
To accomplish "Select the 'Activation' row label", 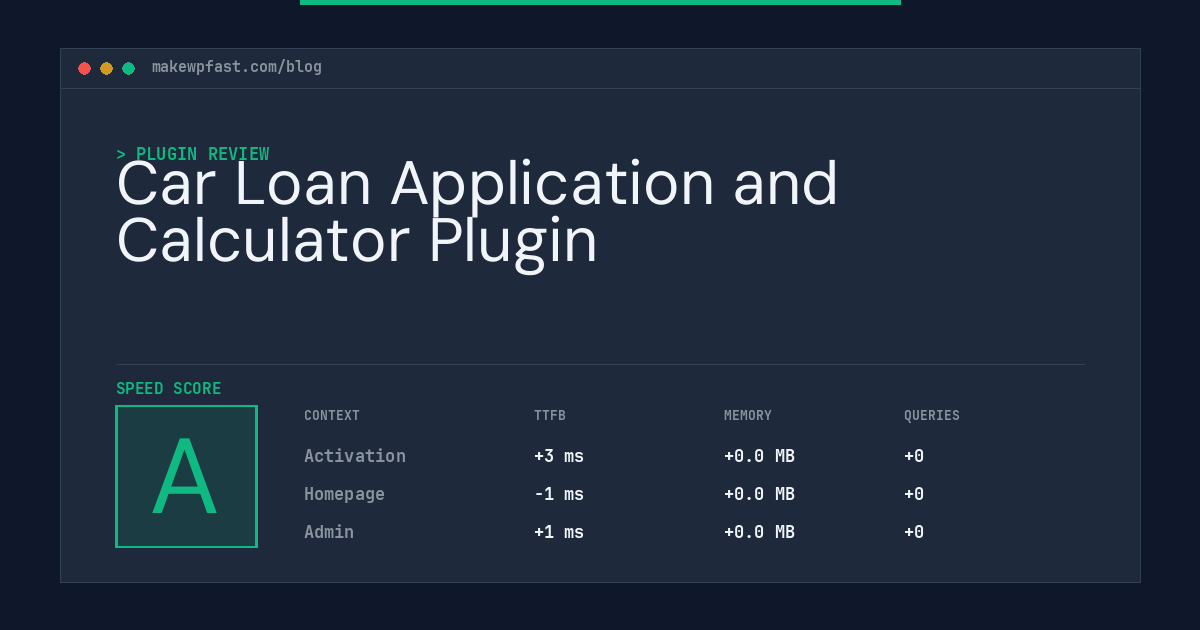I will point(355,456).
